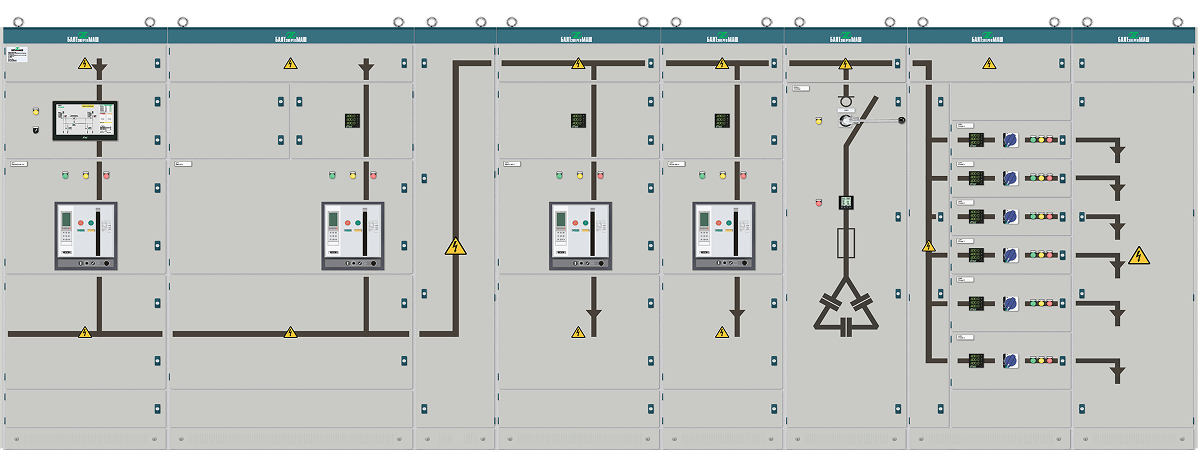
Task: Select the delta capacitor bank symbol
Action: click(846, 307)
